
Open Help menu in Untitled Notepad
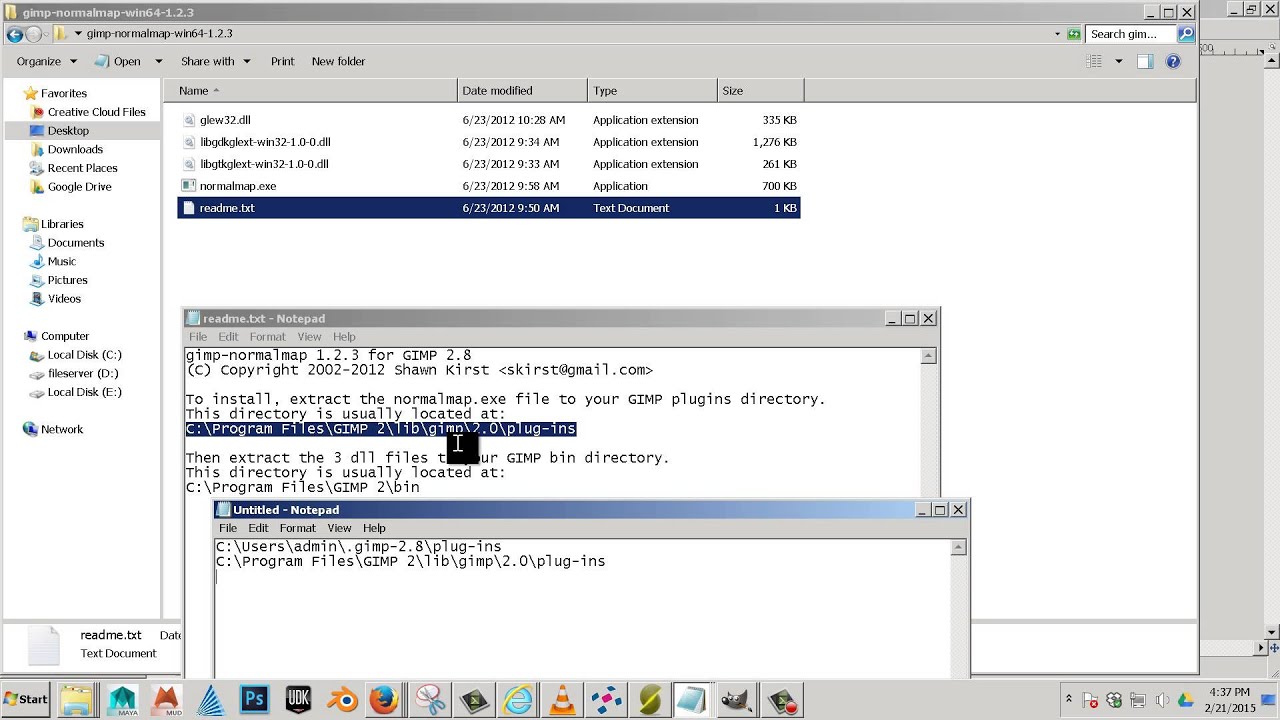(x=374, y=528)
